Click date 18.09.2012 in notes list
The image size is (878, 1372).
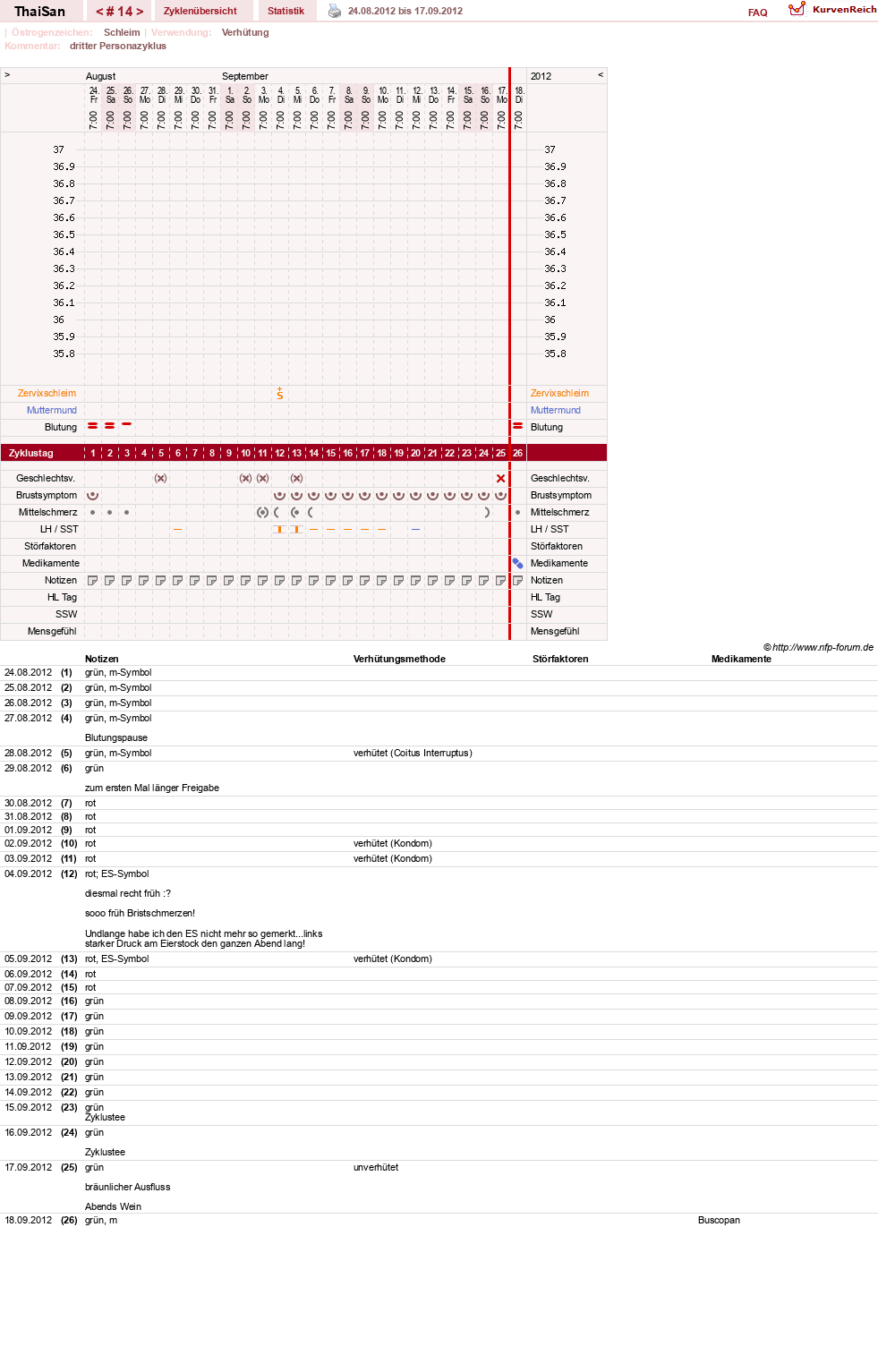pos(28,1220)
